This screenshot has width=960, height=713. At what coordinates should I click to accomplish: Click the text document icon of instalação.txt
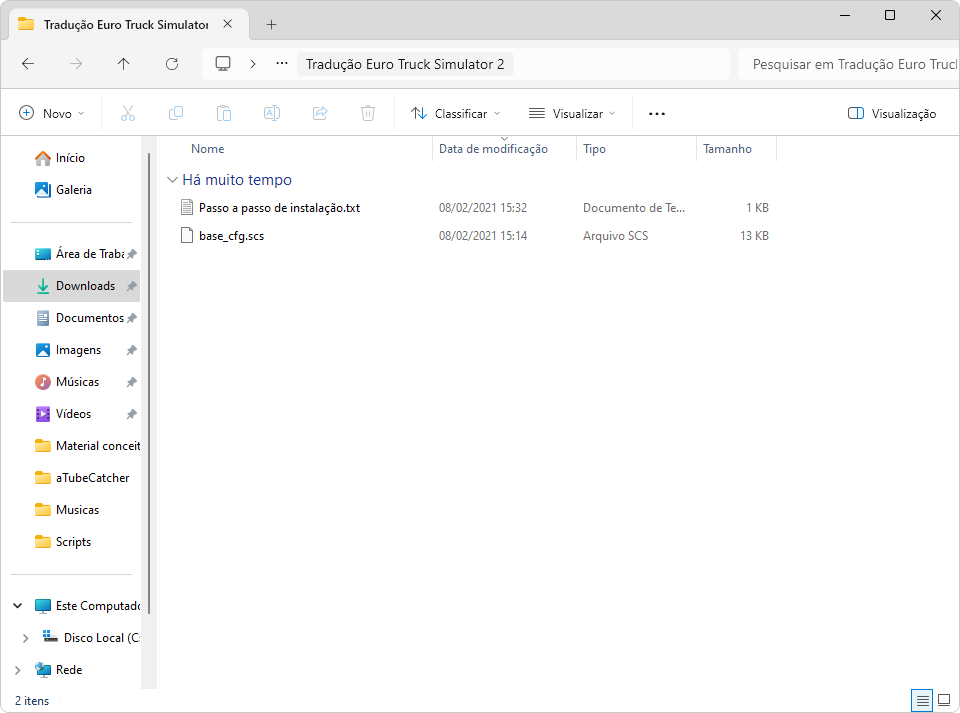click(187, 207)
